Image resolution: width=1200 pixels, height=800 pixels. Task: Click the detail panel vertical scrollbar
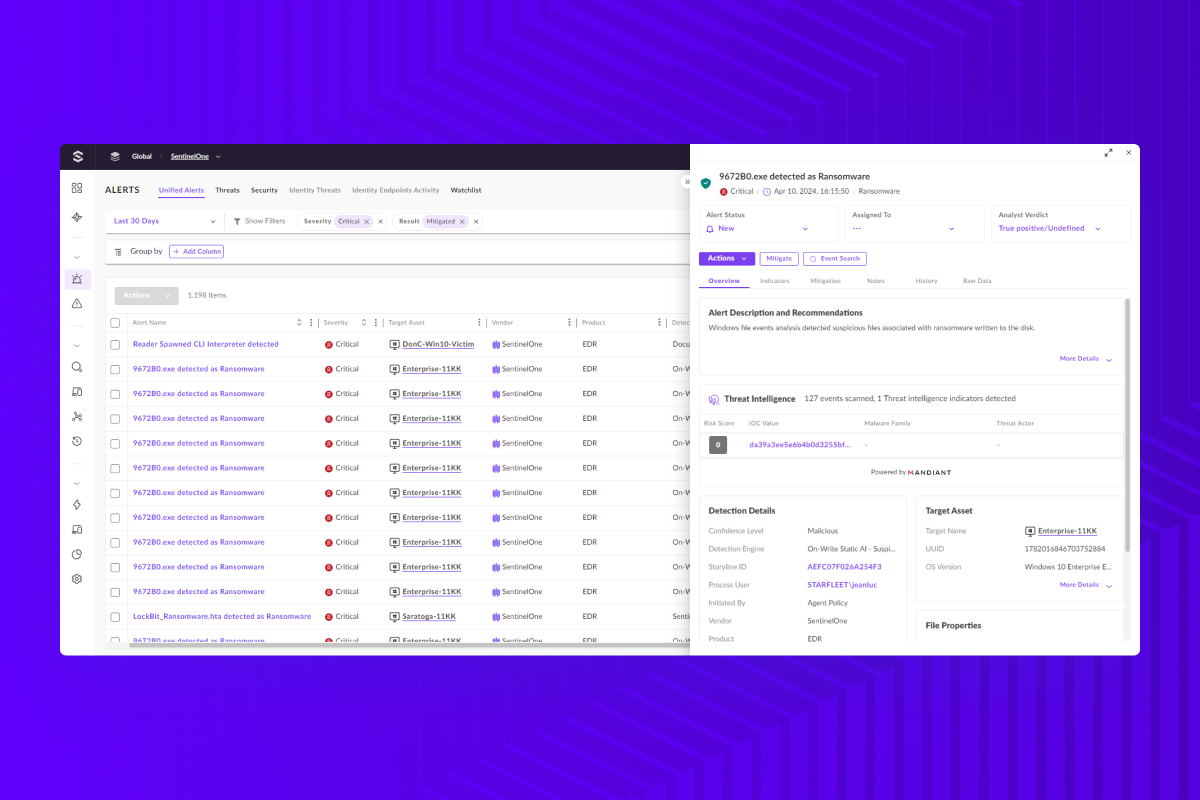pos(1128,425)
